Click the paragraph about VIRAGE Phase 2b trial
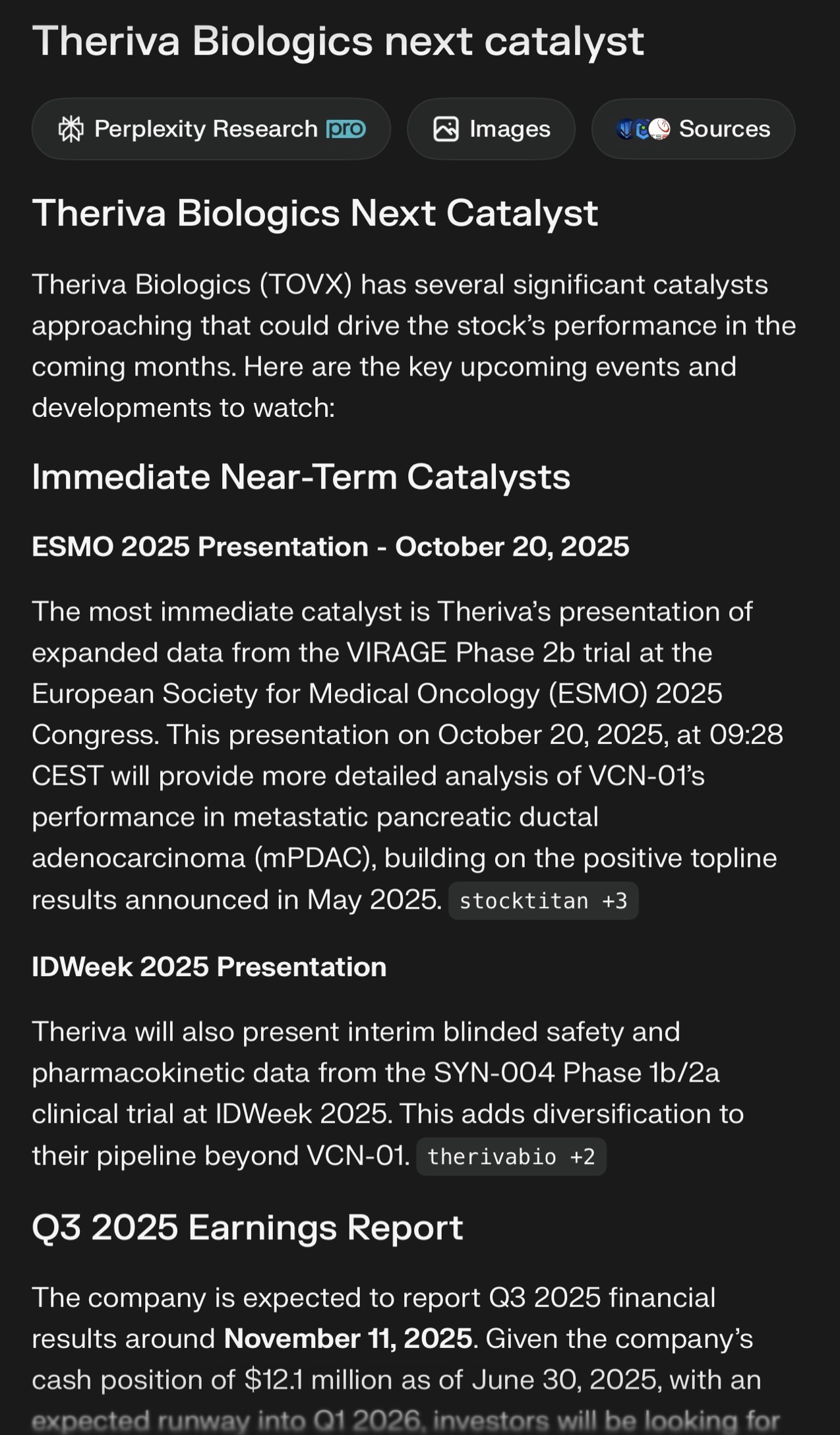The height and width of the screenshot is (1435, 840). (x=407, y=756)
